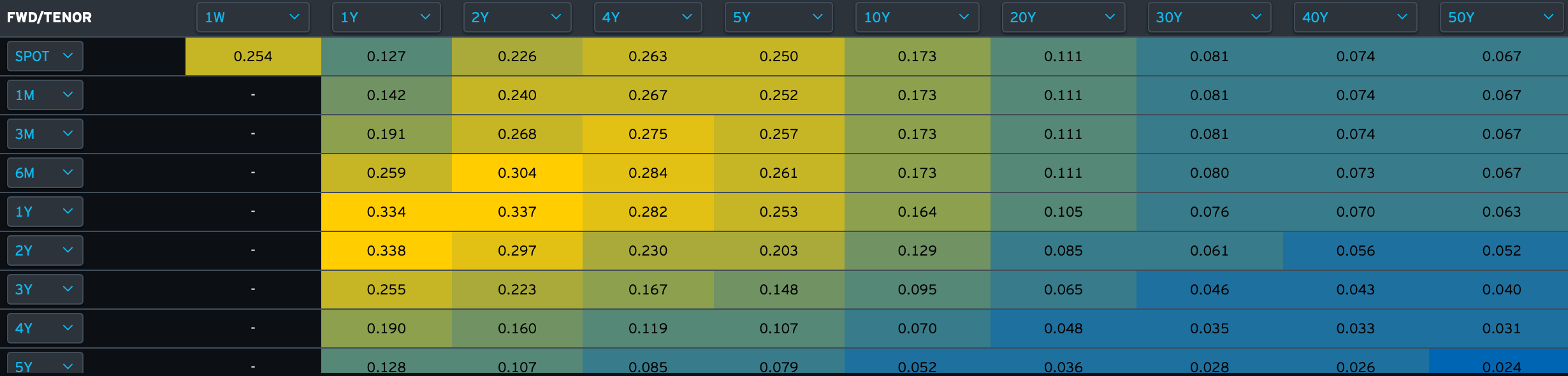Select the 2Y 5Y cell 0.203
This screenshot has height=376, width=1568.
pos(779,250)
